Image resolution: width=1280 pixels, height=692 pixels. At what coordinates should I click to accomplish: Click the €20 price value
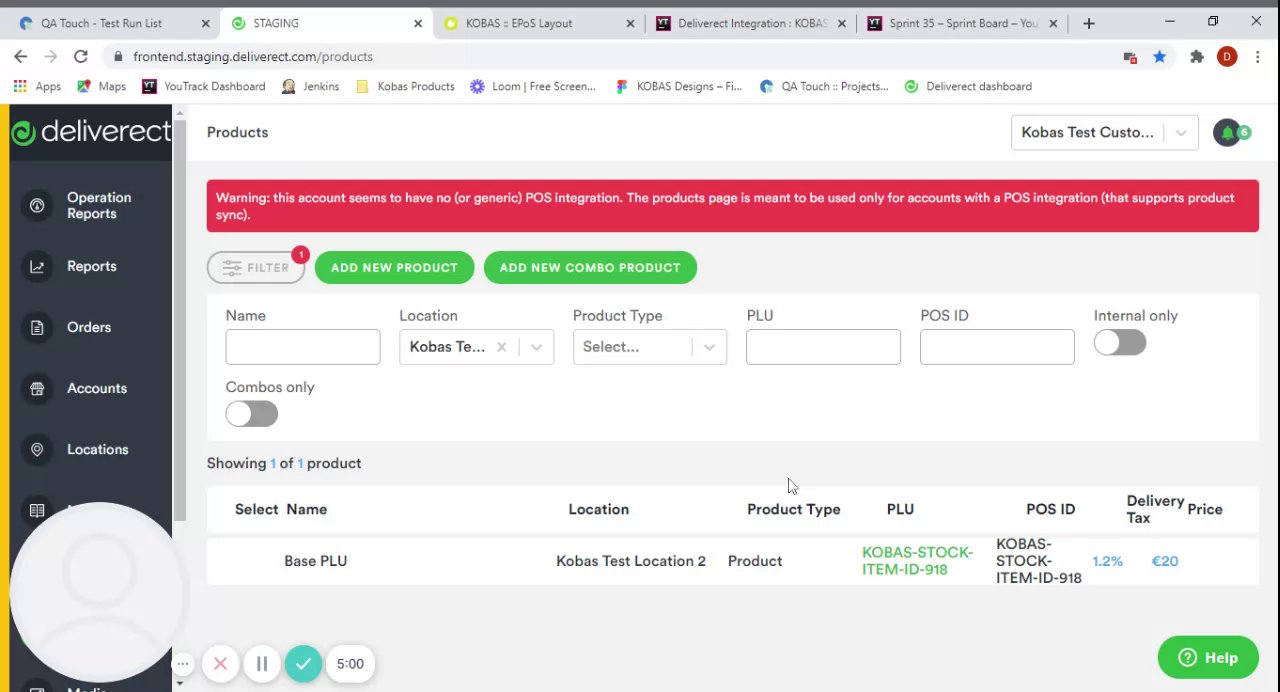(x=1165, y=561)
